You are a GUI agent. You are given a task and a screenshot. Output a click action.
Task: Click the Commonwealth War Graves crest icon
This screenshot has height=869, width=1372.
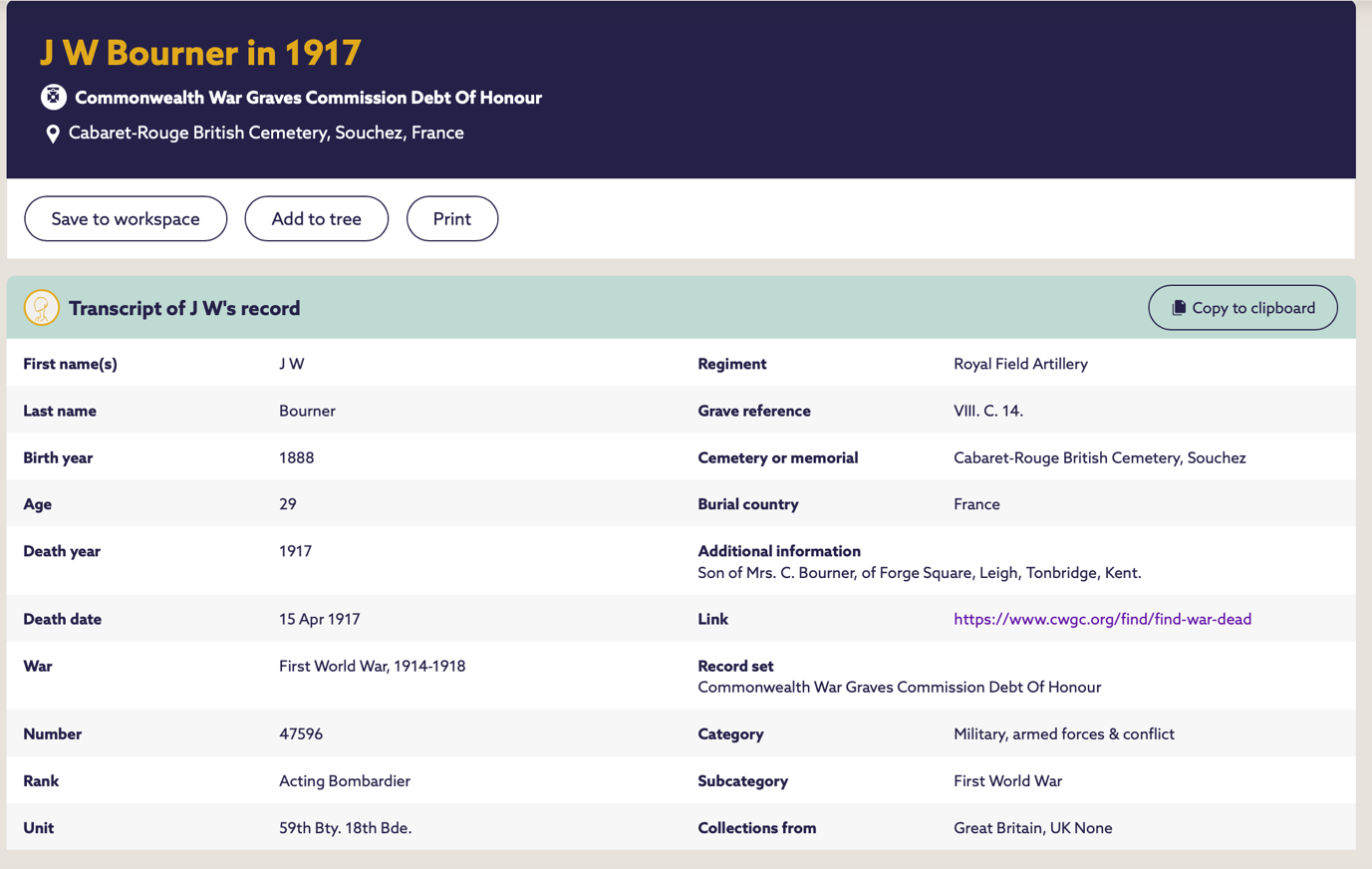(x=54, y=97)
